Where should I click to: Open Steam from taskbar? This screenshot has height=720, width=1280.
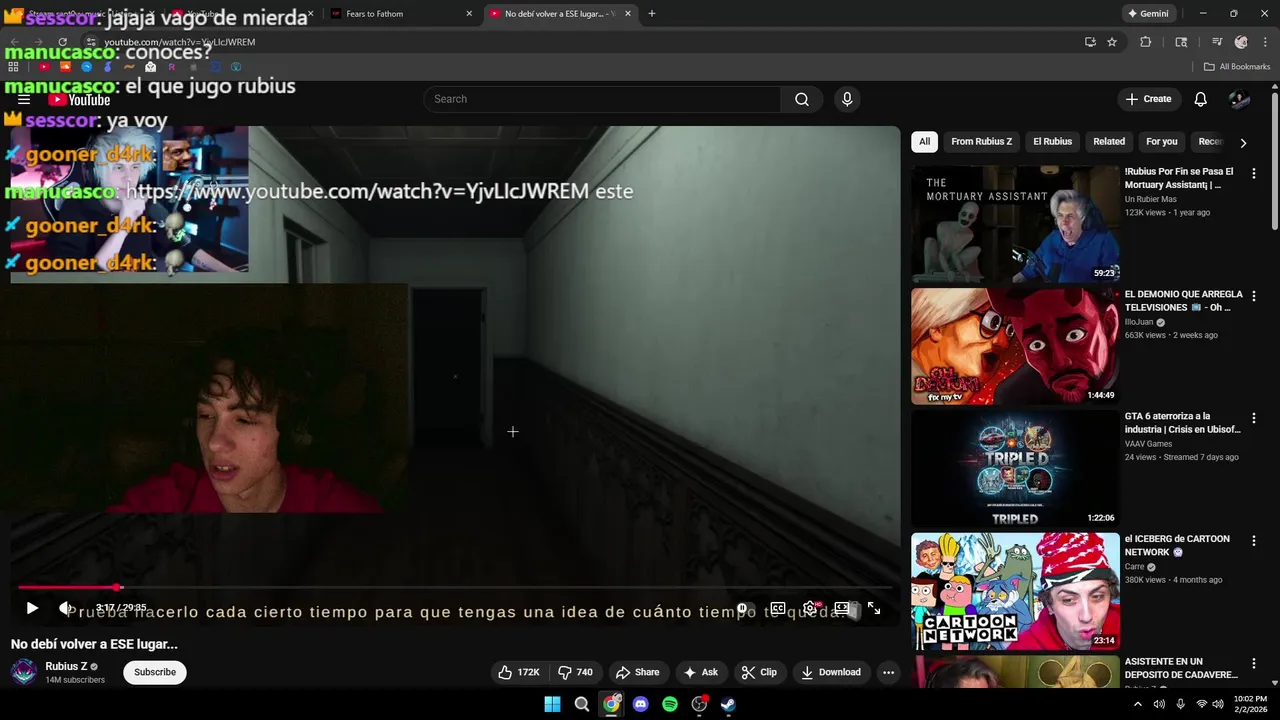[728, 704]
